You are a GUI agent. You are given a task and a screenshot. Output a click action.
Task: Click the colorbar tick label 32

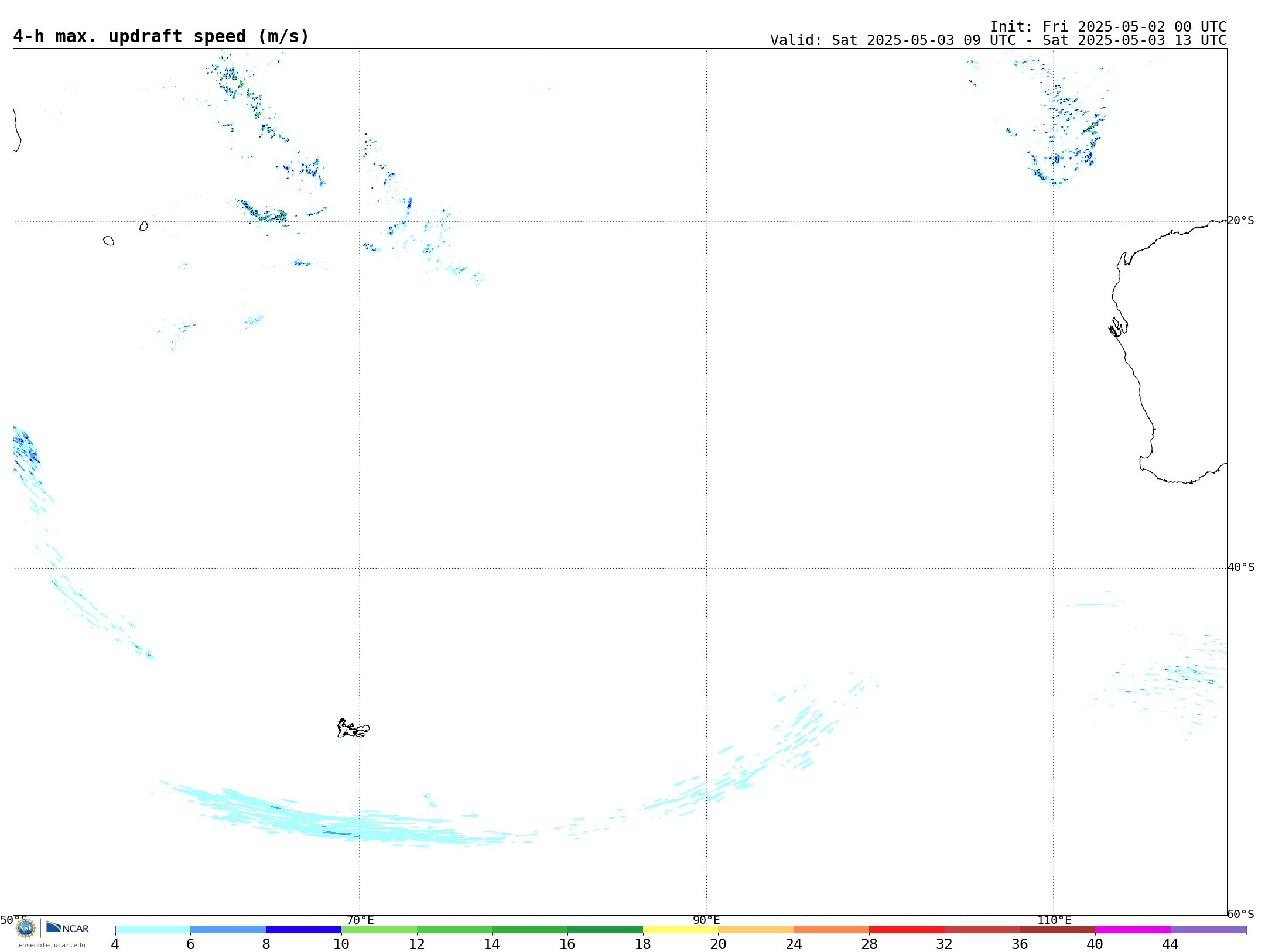pos(945,944)
